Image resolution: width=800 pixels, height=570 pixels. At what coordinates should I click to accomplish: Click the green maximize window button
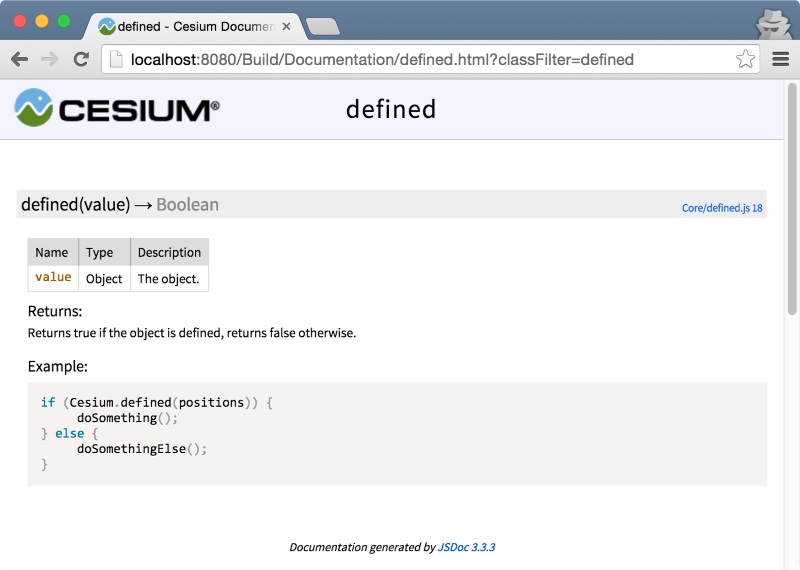click(x=64, y=21)
